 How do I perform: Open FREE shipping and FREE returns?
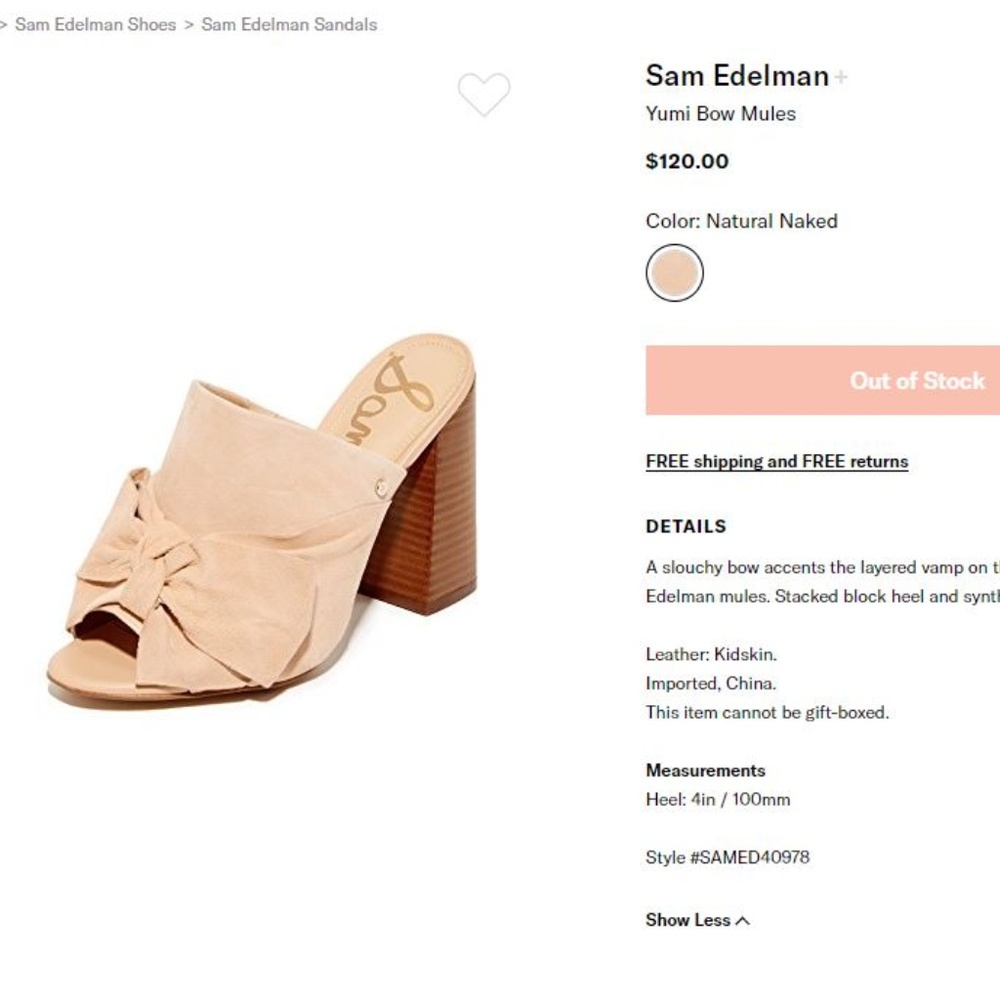tap(777, 461)
